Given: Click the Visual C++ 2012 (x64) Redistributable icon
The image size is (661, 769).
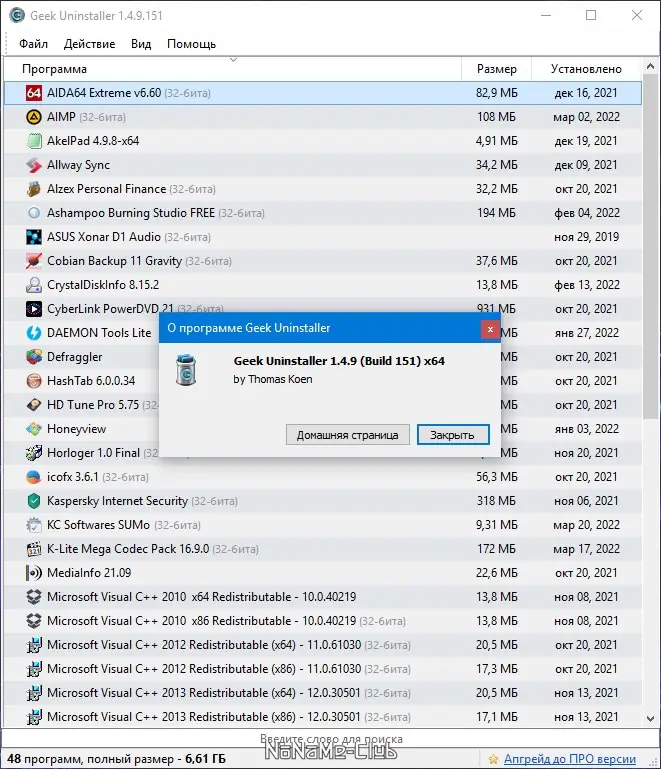Looking at the screenshot, I should (33, 645).
